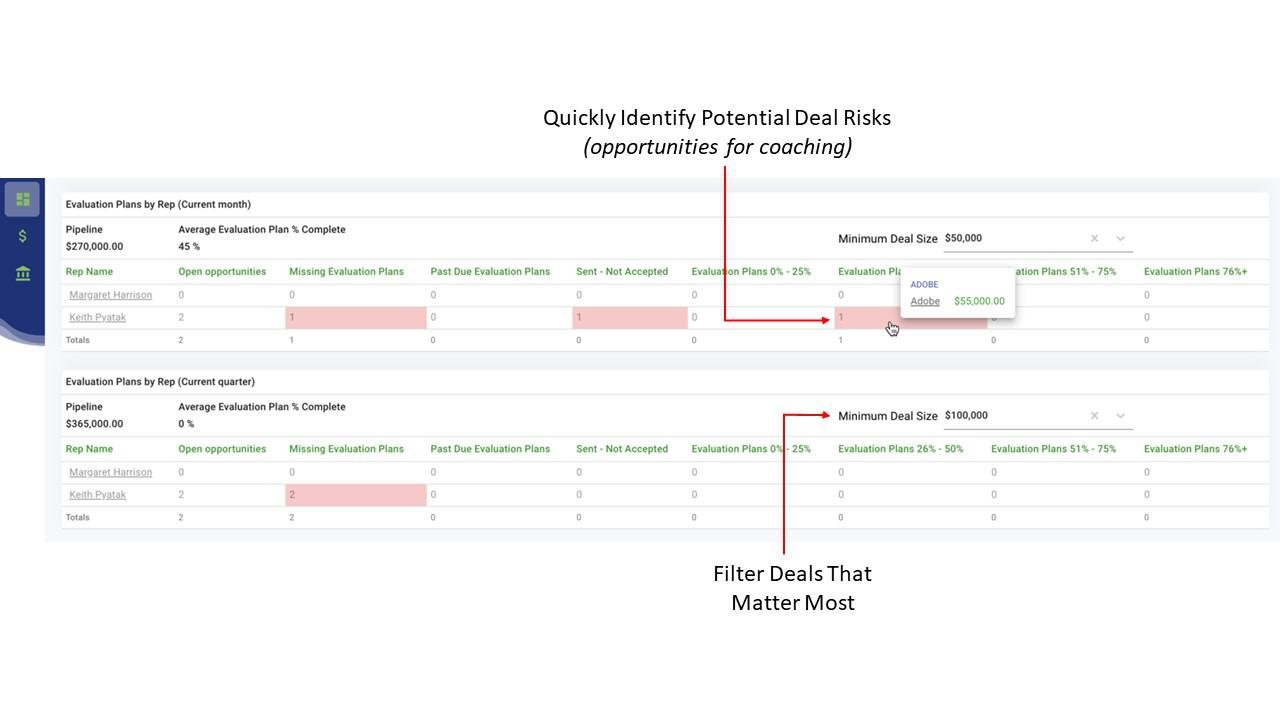
Task: Open Margaret Harrison in the Current quarter table
Action: point(110,472)
